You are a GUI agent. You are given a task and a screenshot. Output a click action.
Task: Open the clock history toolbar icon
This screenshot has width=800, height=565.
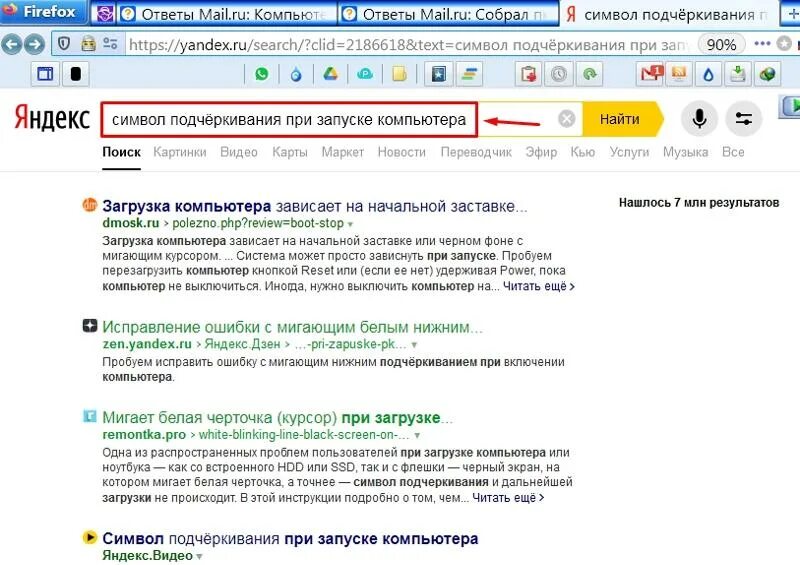click(559, 75)
